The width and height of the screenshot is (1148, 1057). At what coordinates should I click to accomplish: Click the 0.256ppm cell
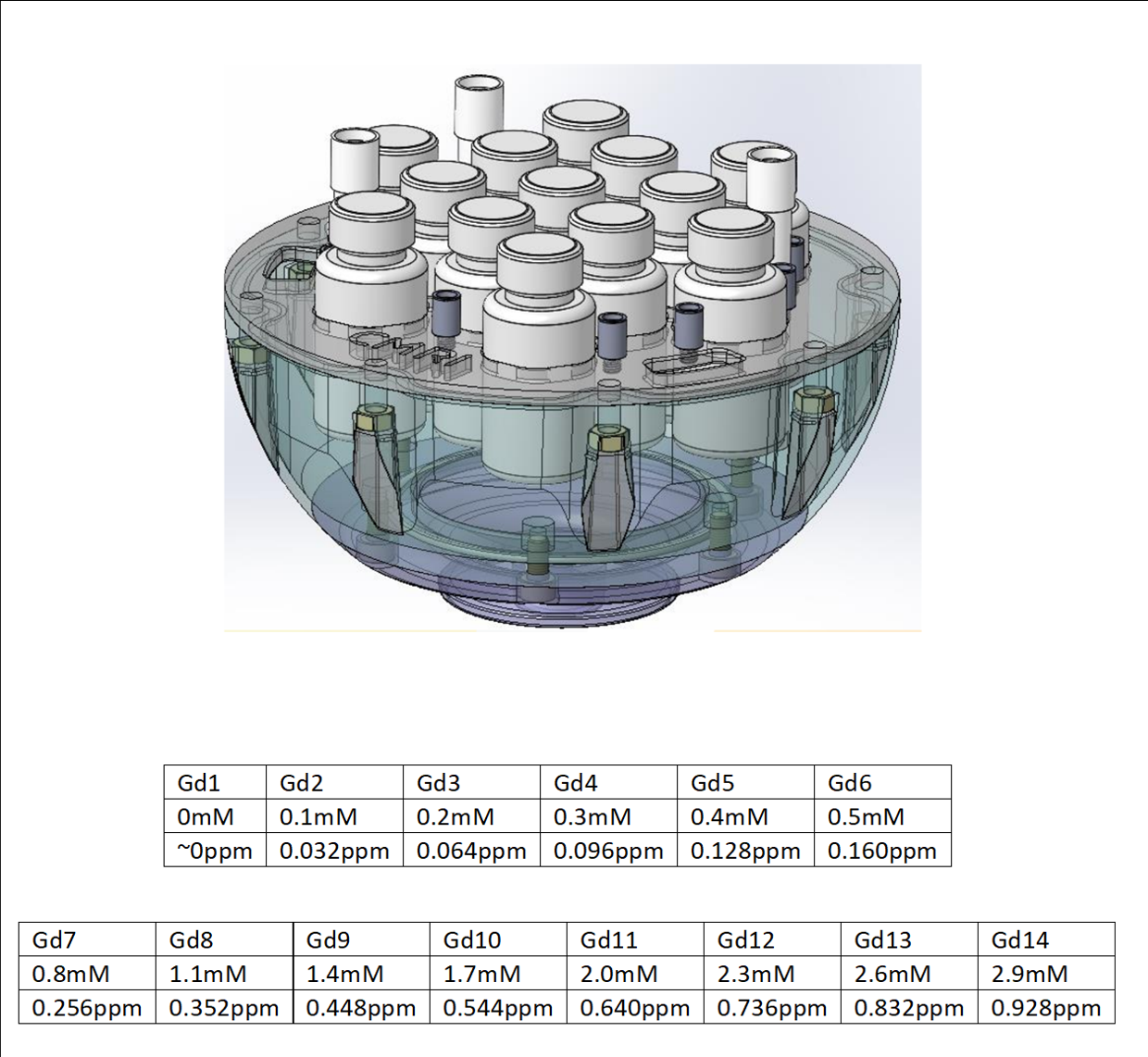pyautogui.click(x=87, y=1008)
